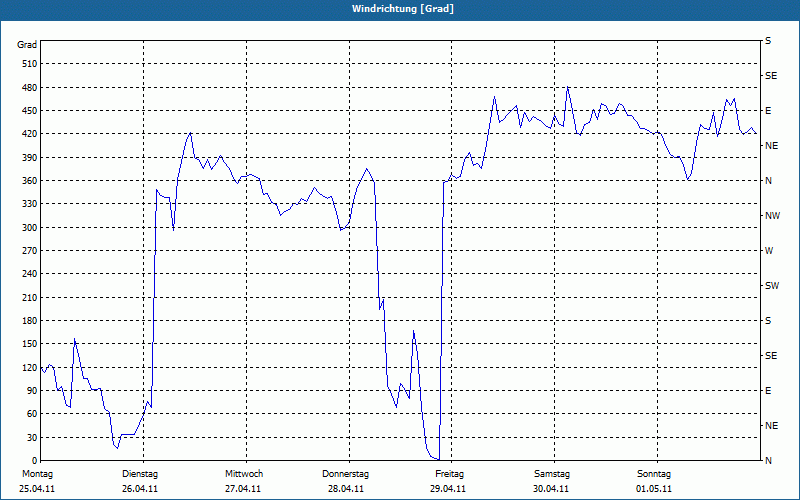This screenshot has width=800, height=500.
Task: Click the 510 y-axis value
Action: click(x=30, y=64)
